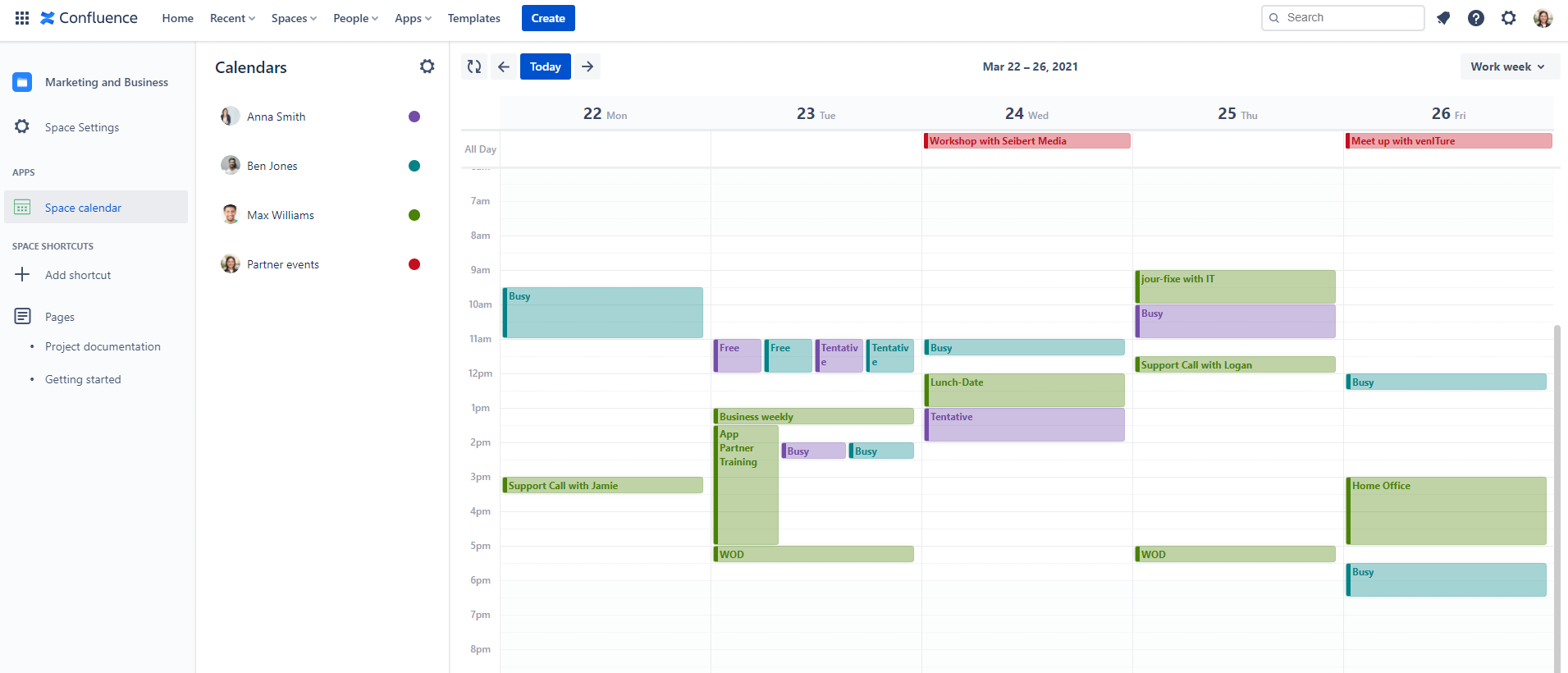Open the Work week view dropdown
The width and height of the screenshot is (1568, 673).
click(x=1507, y=66)
